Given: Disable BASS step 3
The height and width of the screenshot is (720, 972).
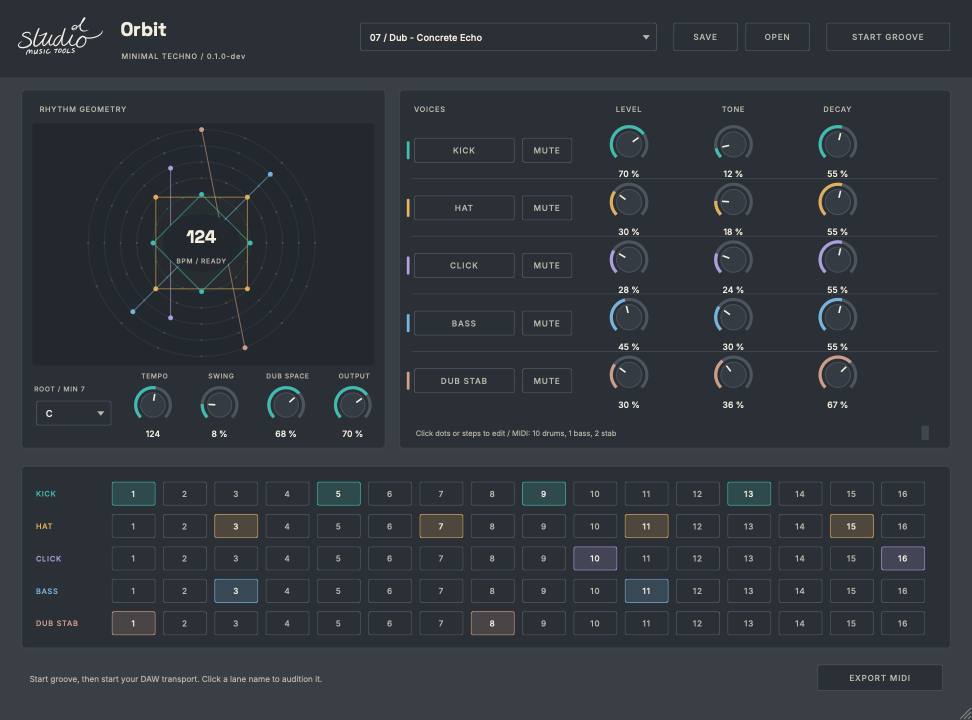Looking at the screenshot, I should tap(236, 591).
